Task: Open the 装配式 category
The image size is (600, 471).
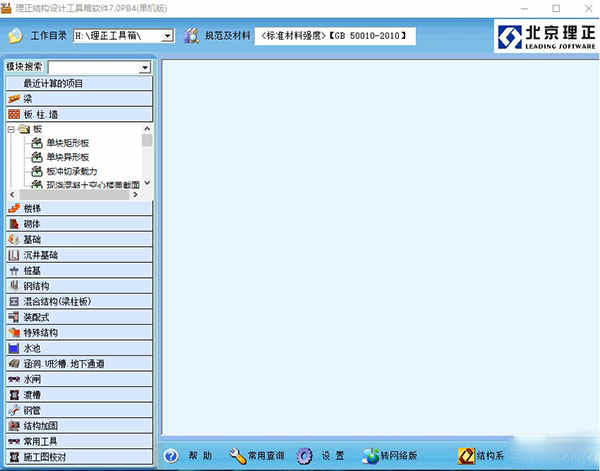Action: point(79,317)
